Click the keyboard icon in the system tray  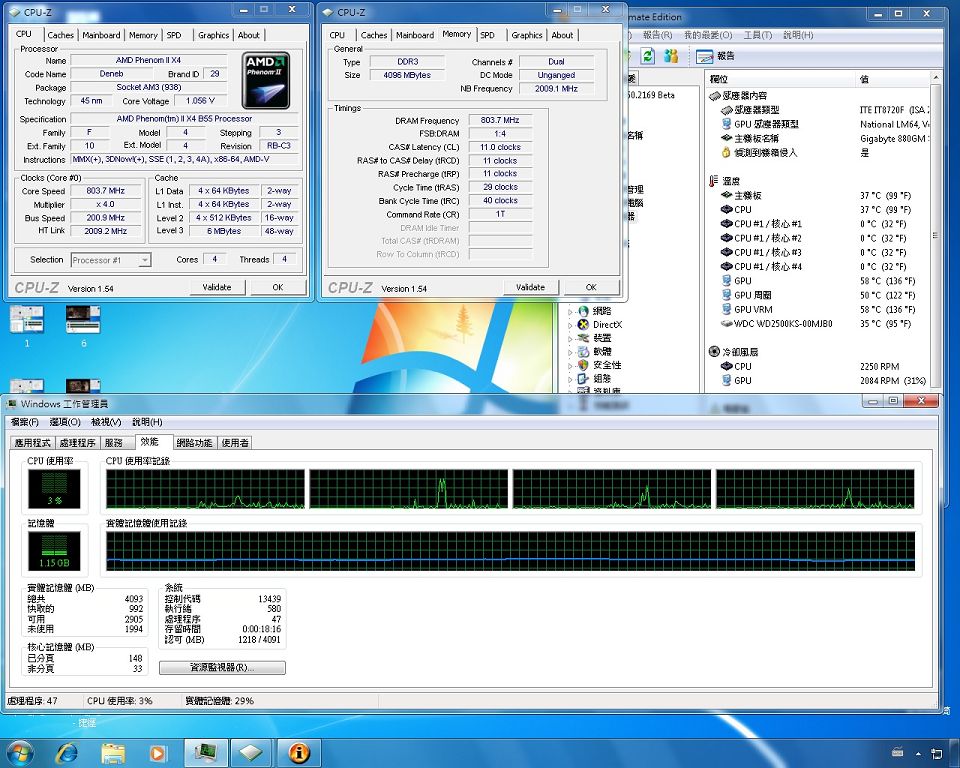[x=898, y=752]
